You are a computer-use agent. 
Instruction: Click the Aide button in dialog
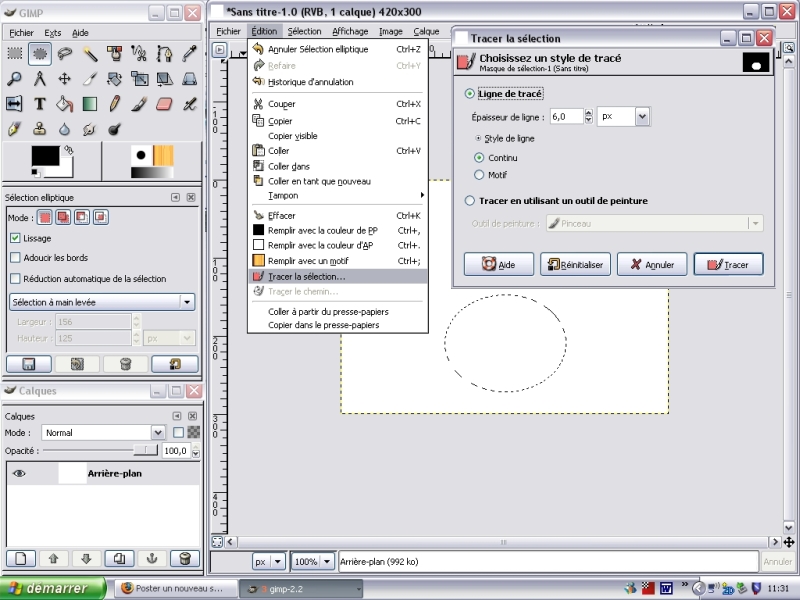click(498, 264)
